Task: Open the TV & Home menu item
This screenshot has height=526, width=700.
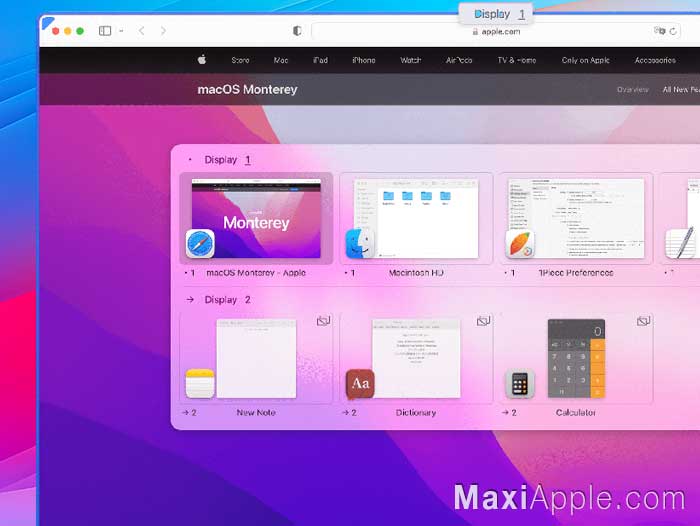Action: (517, 60)
